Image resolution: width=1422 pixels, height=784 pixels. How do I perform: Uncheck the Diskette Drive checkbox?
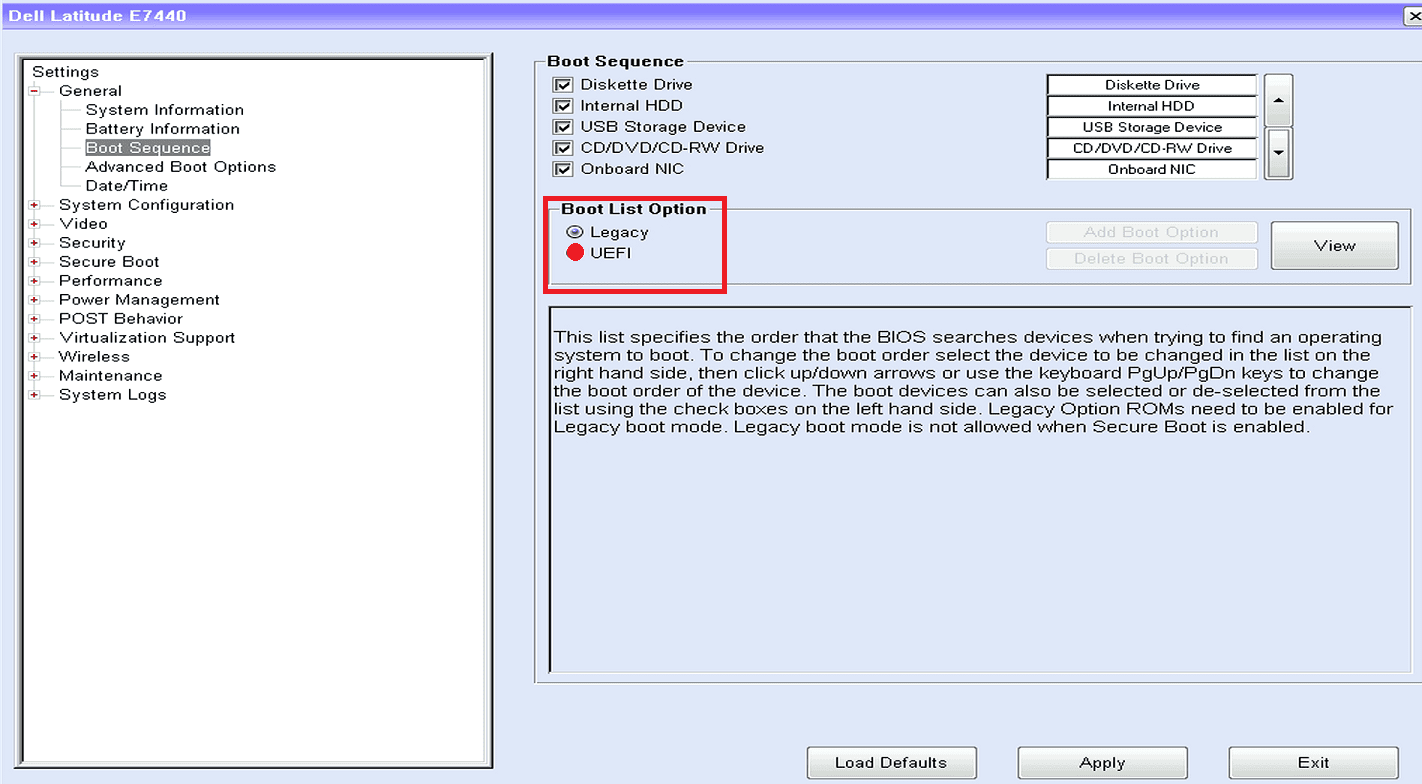[x=562, y=85]
